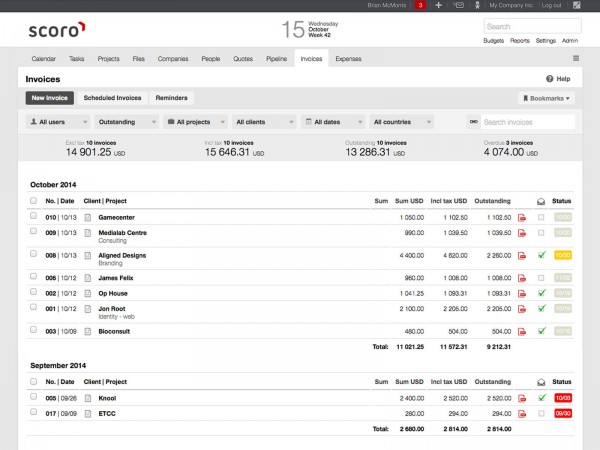Screen dimensions: 600x450
Task: Click the Help question mark icon
Action: tap(550, 79)
